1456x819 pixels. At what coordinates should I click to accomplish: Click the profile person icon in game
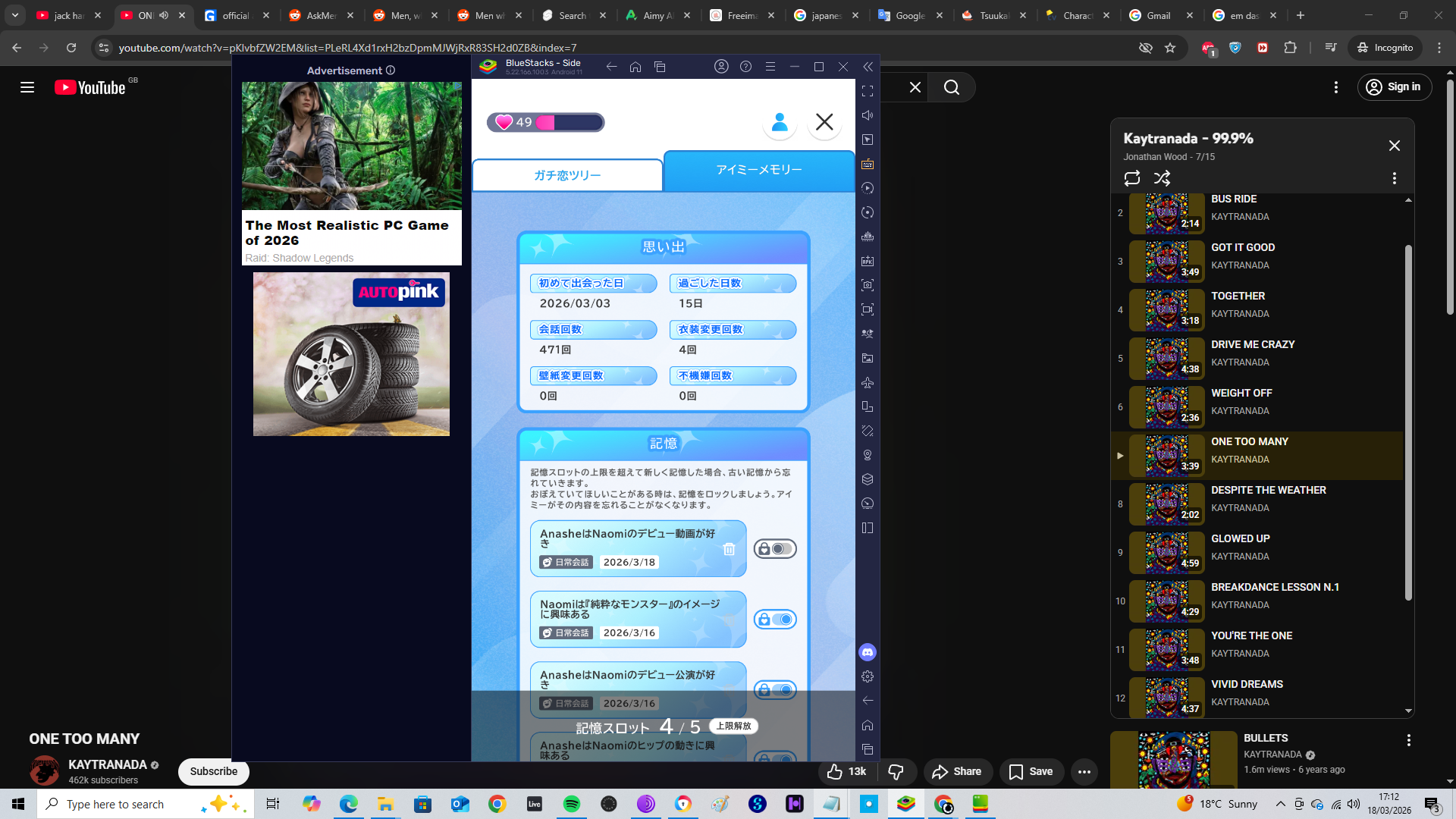tap(780, 122)
